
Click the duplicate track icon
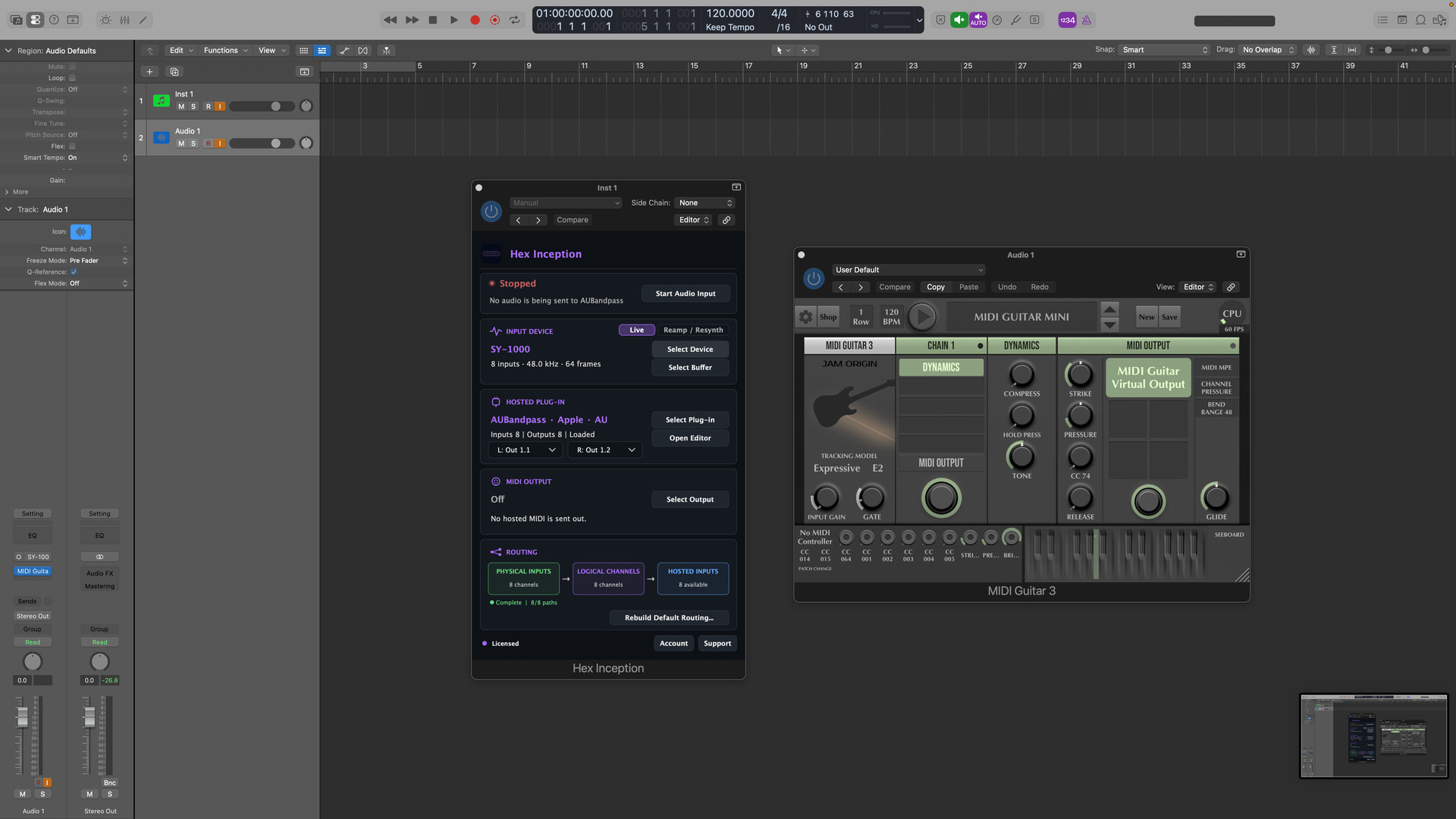click(174, 71)
